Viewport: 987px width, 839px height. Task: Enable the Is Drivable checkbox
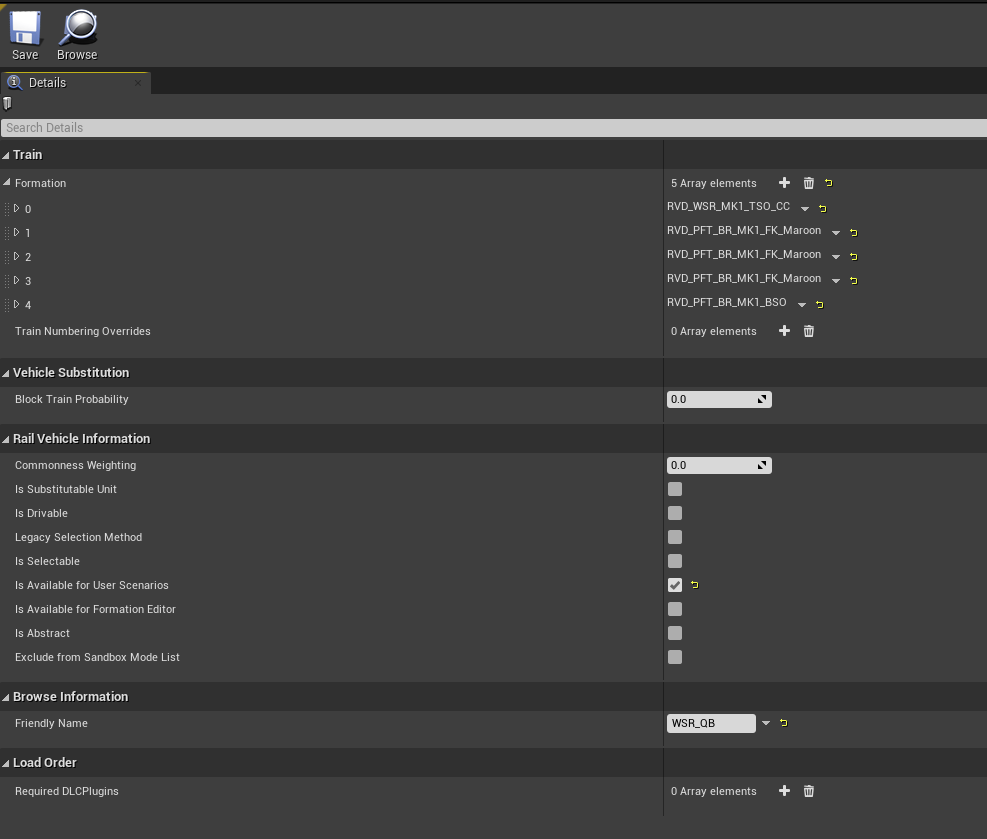pyautogui.click(x=675, y=513)
